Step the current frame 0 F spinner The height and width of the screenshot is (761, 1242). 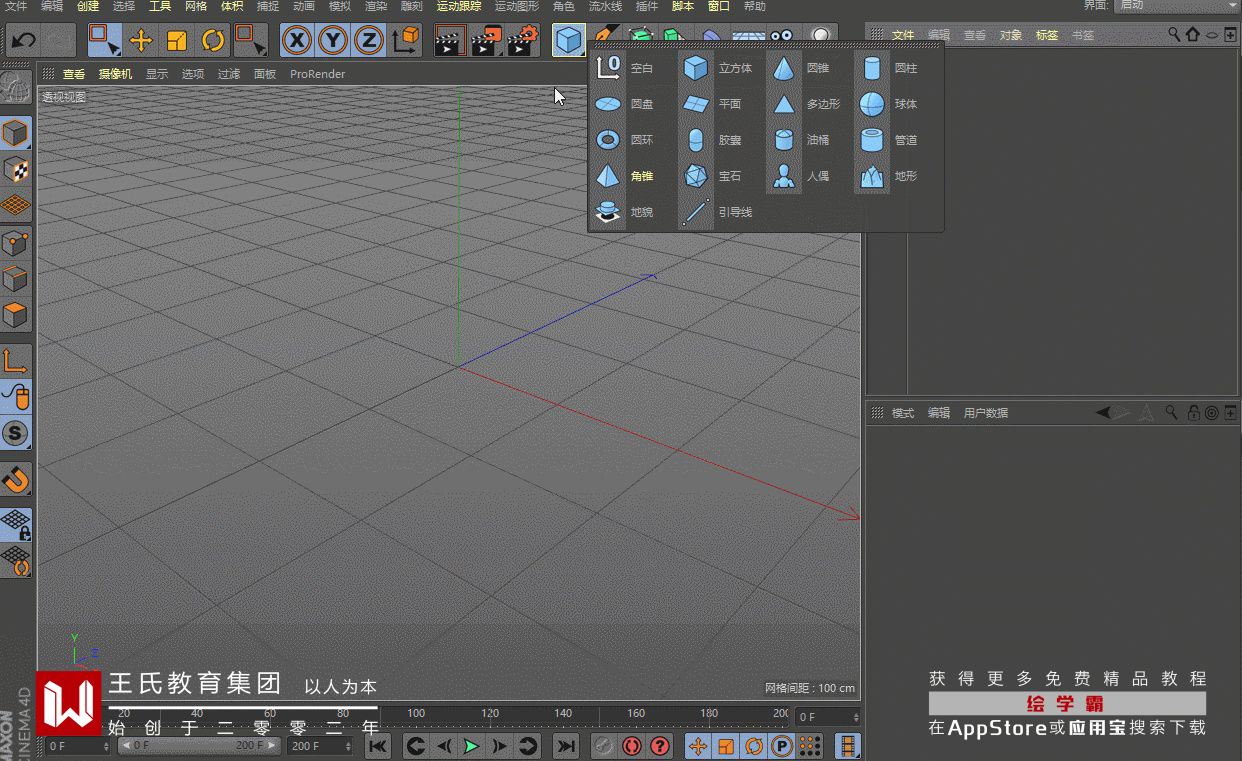[x=856, y=717]
